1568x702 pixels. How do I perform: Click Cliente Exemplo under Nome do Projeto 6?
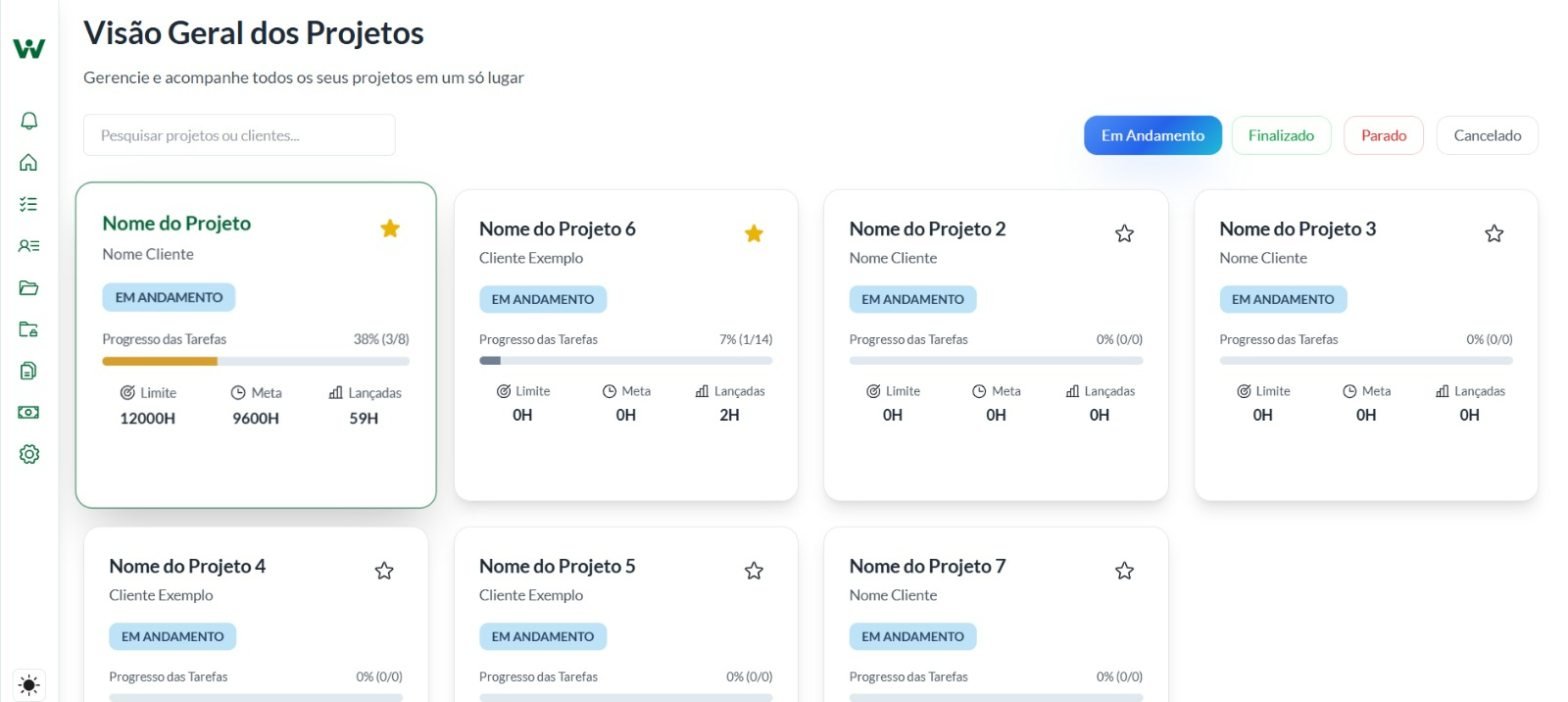pos(531,258)
